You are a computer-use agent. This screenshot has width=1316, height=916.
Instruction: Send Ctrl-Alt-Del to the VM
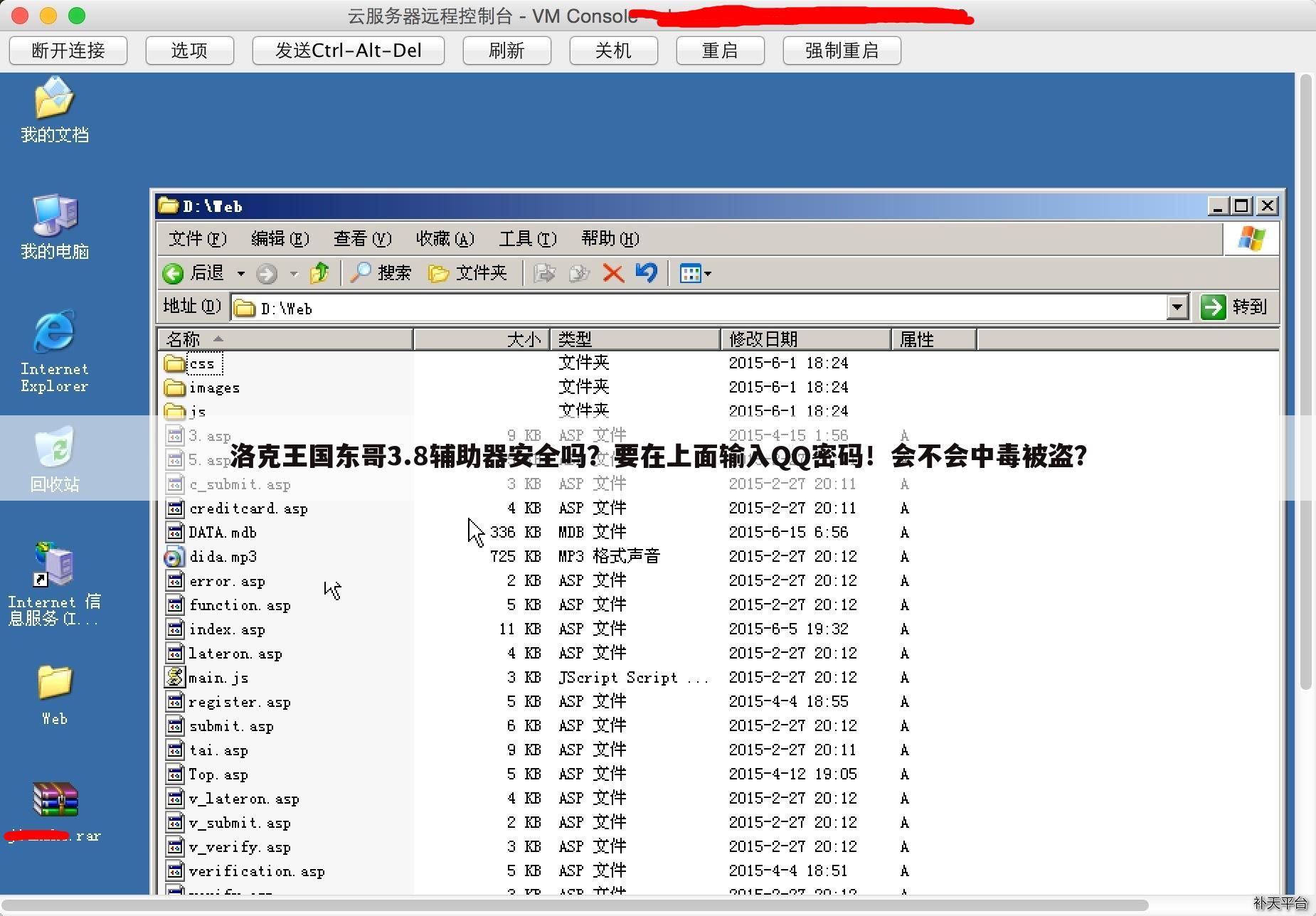pyautogui.click(x=349, y=50)
